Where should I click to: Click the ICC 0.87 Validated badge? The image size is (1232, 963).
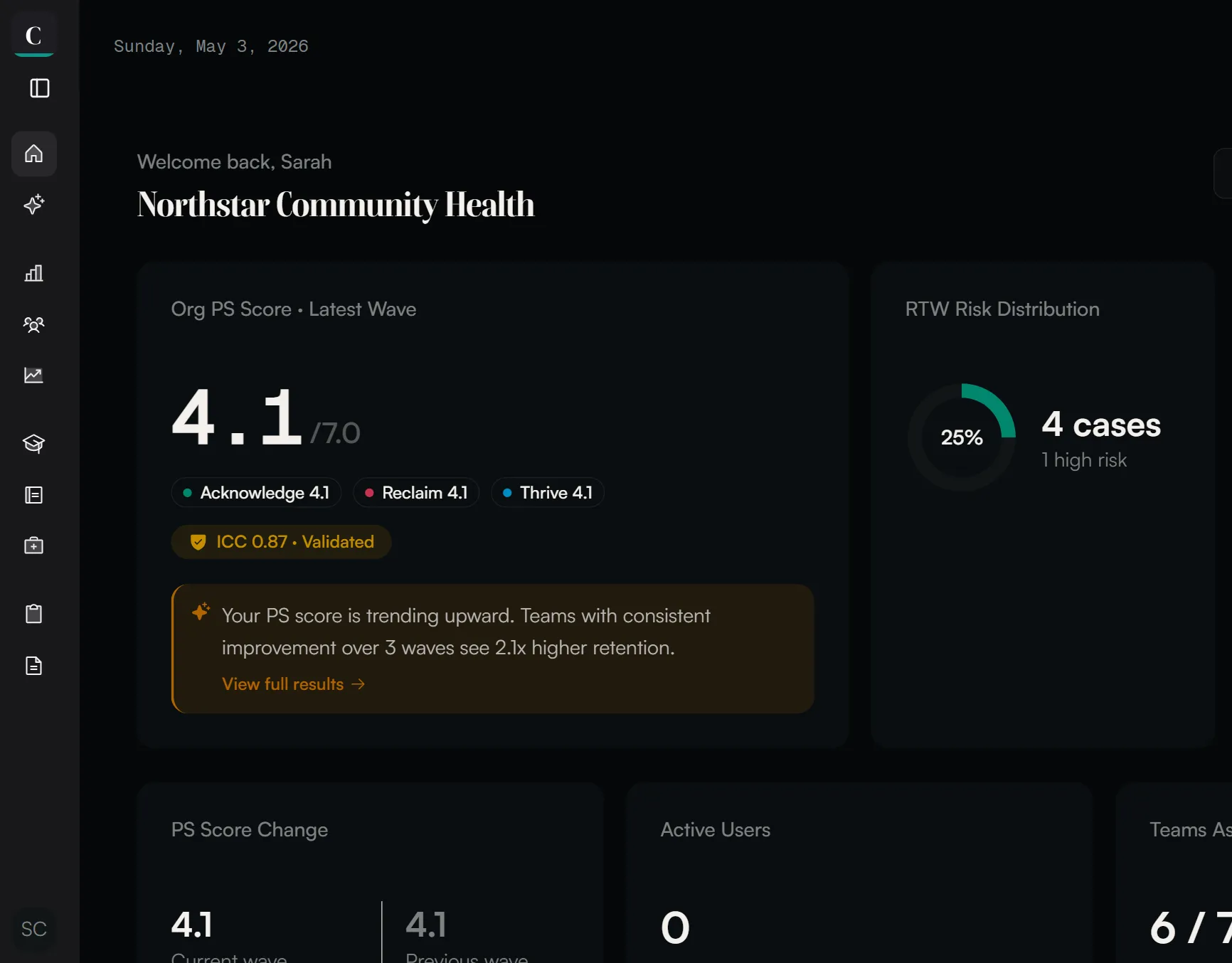[281, 542]
